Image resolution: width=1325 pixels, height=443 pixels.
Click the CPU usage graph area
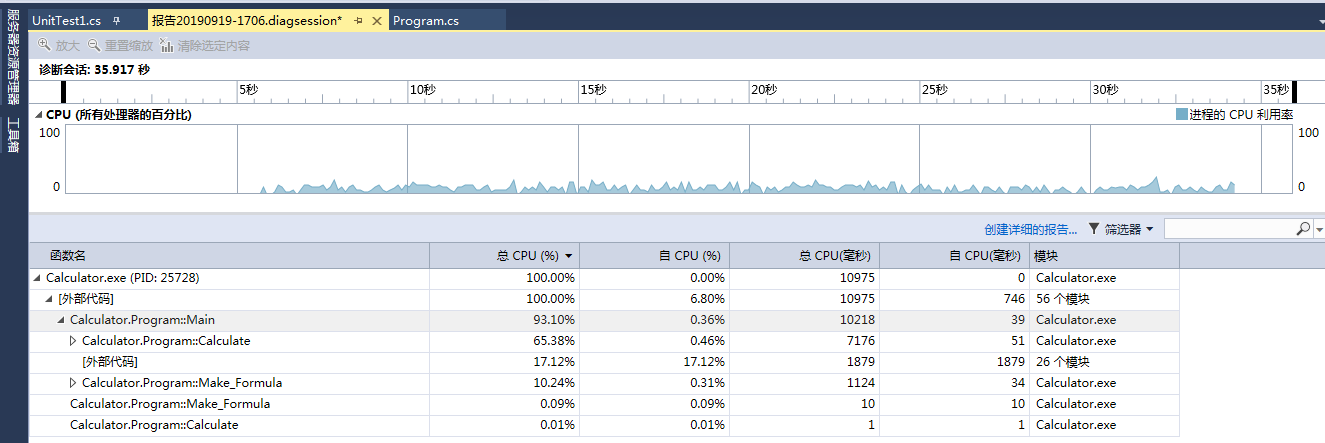[x=678, y=159]
